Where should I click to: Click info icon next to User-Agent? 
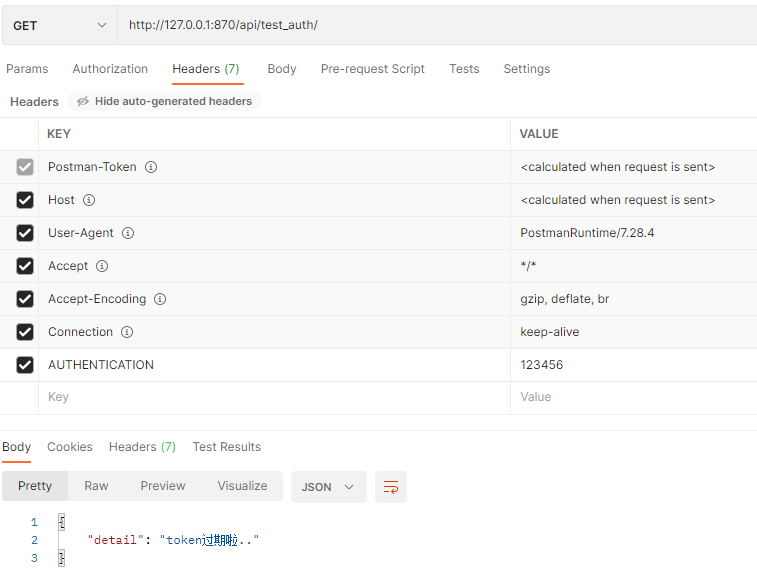[x=128, y=233]
